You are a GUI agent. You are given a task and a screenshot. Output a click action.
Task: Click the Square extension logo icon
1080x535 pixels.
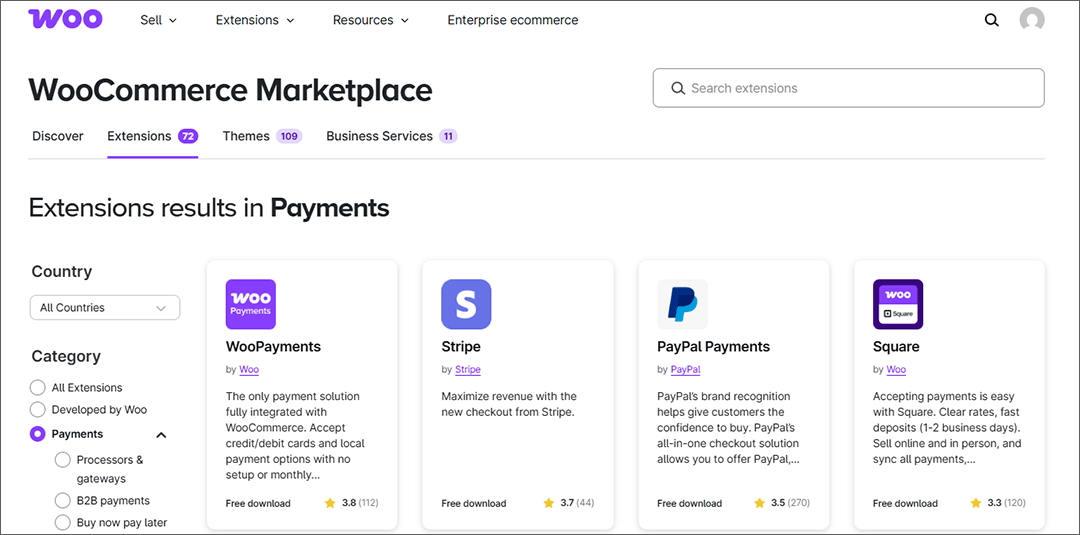click(898, 304)
